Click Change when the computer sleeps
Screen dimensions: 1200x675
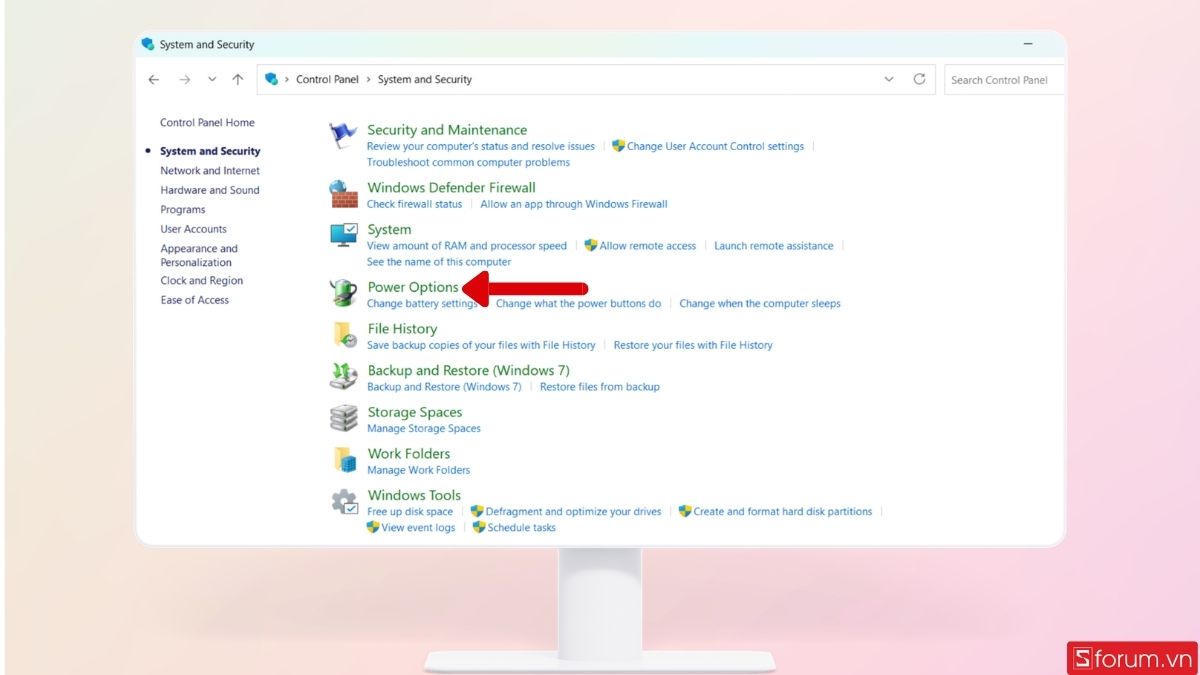[x=760, y=303]
